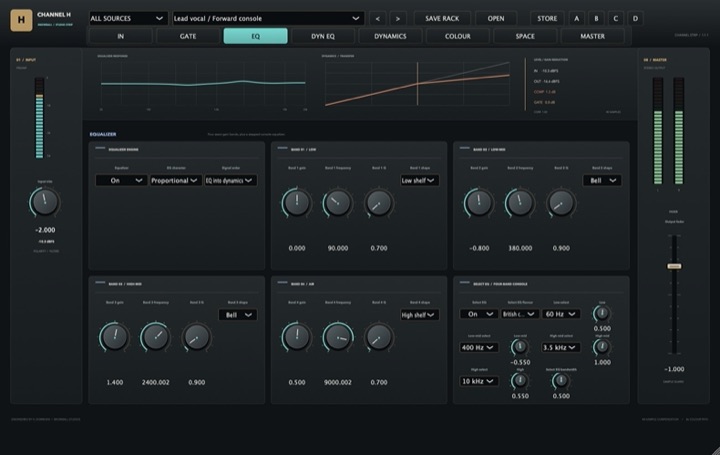Open the DYNAMICS tab
This screenshot has width=720, height=455.
click(x=390, y=36)
